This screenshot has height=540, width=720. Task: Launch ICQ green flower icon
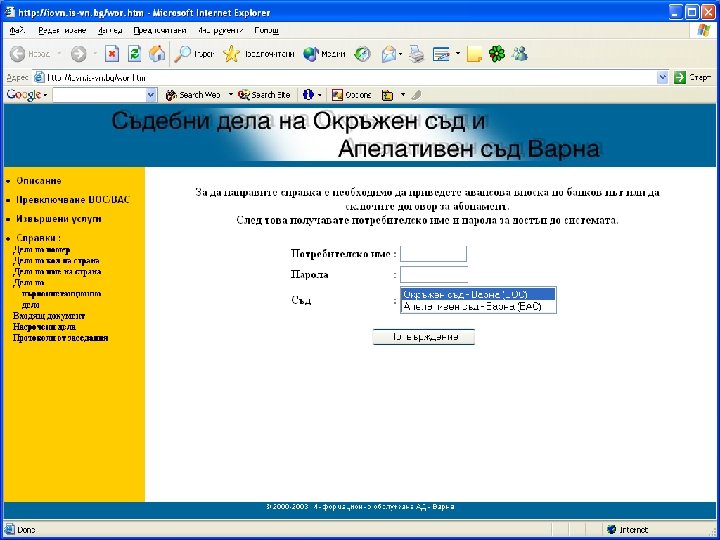coord(497,54)
